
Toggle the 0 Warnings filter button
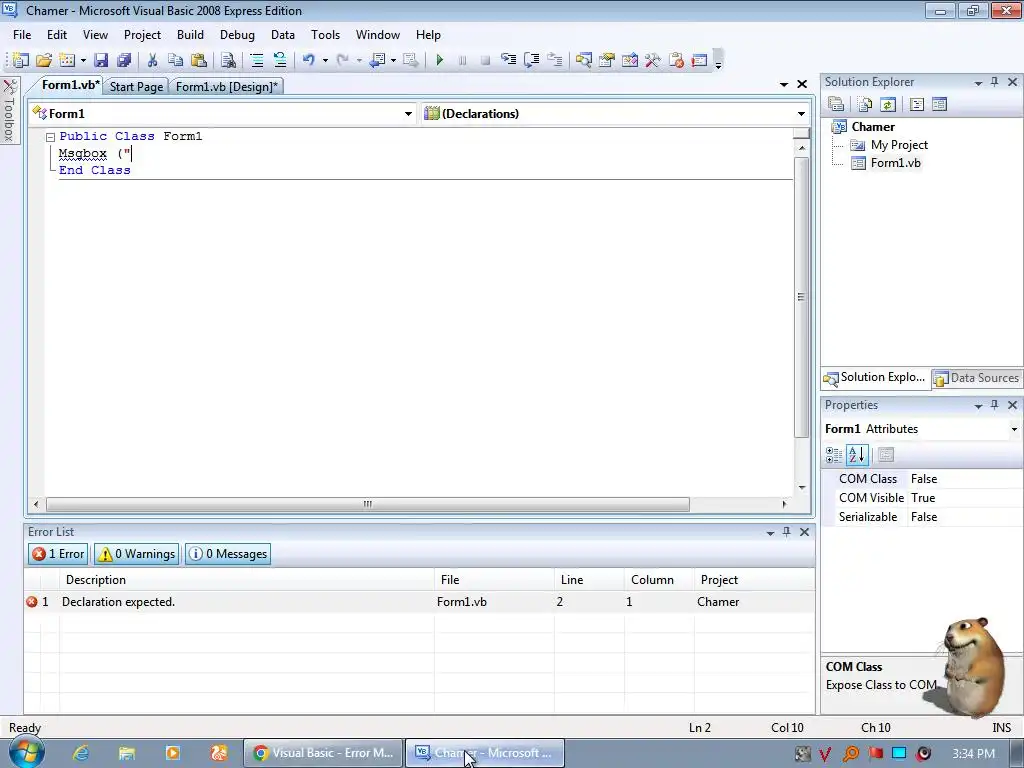point(136,554)
